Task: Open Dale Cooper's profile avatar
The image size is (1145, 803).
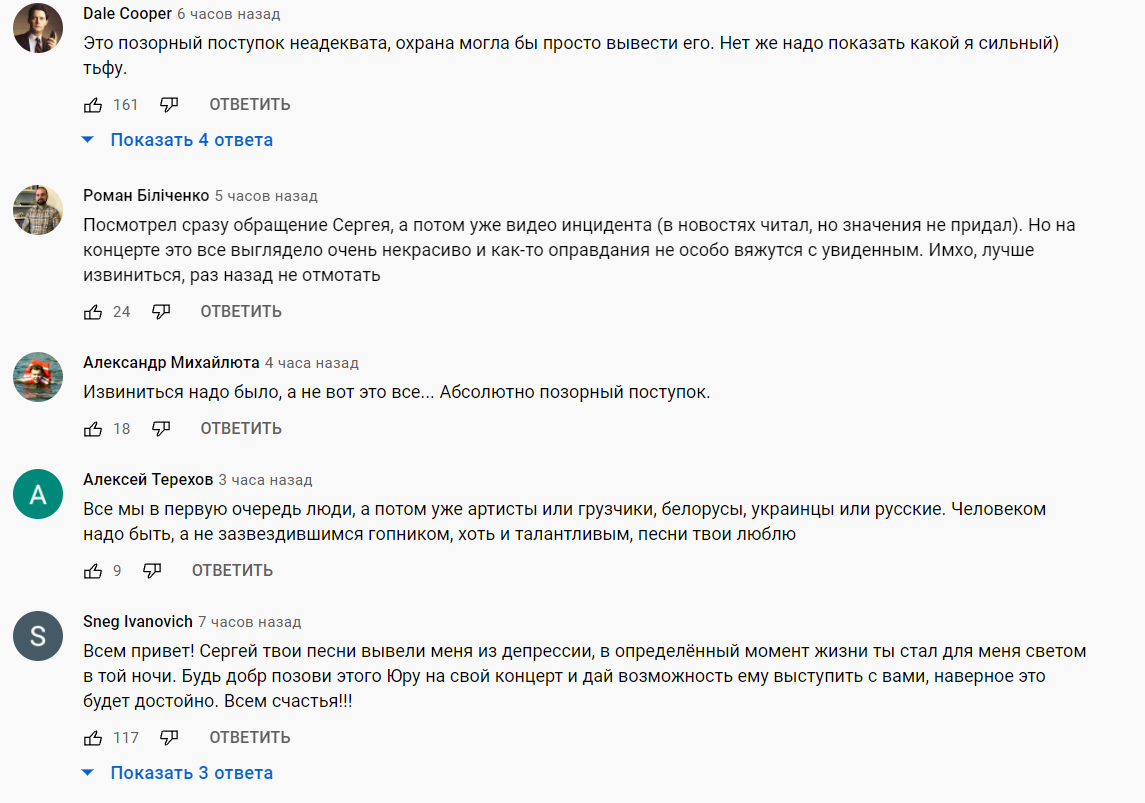Action: 38,28
